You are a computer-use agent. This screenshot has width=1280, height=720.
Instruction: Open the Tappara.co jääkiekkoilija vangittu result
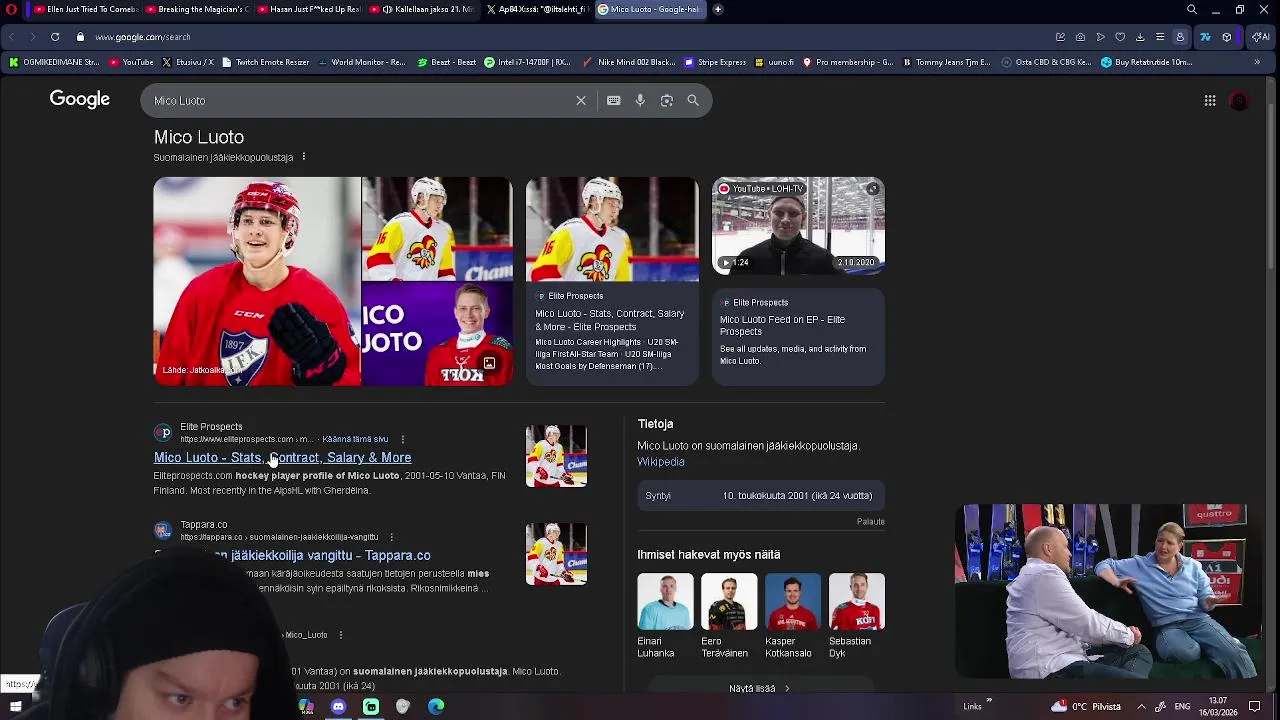pyautogui.click(x=292, y=555)
